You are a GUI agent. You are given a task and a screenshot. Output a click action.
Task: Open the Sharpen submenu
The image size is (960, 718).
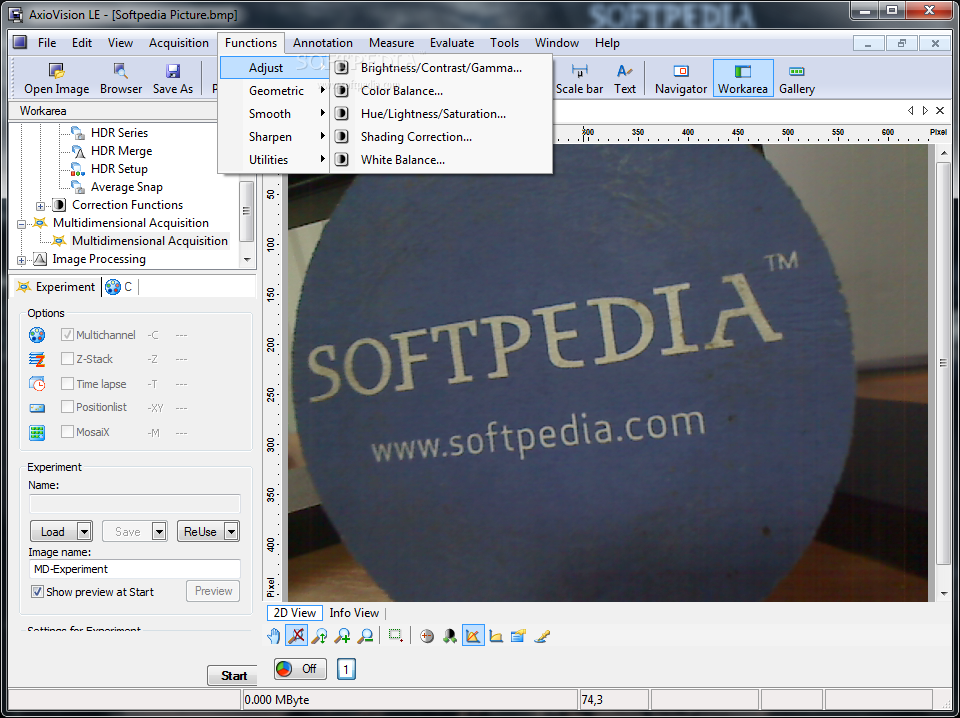tap(274, 136)
